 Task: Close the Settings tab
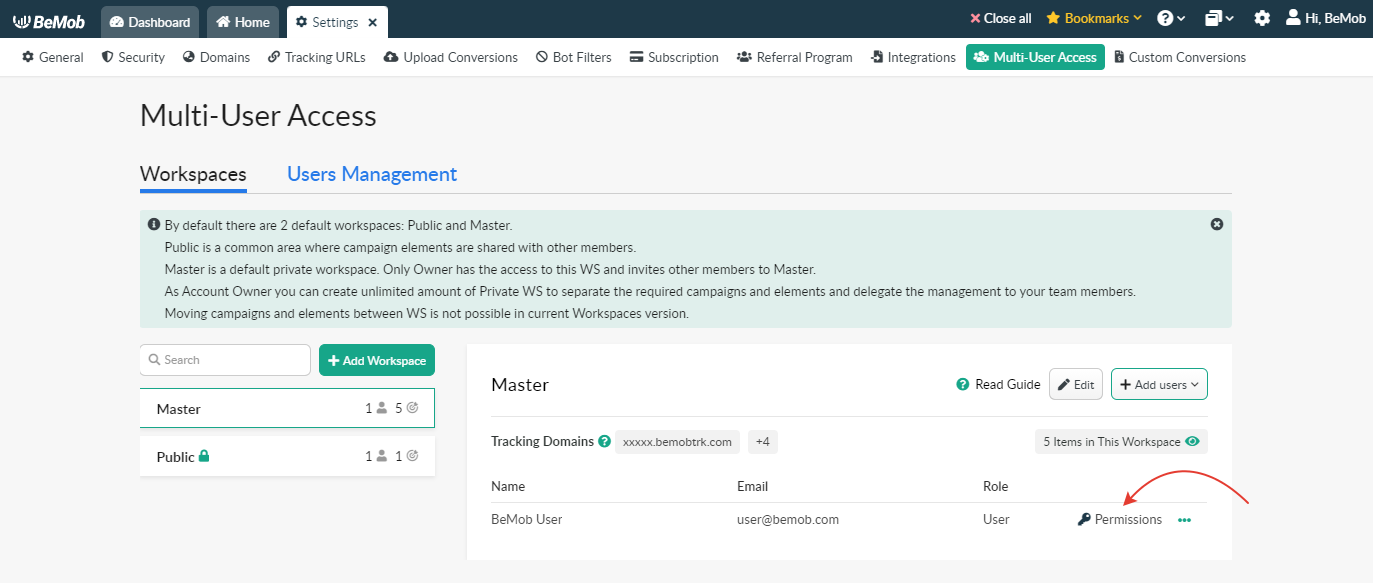tap(373, 22)
